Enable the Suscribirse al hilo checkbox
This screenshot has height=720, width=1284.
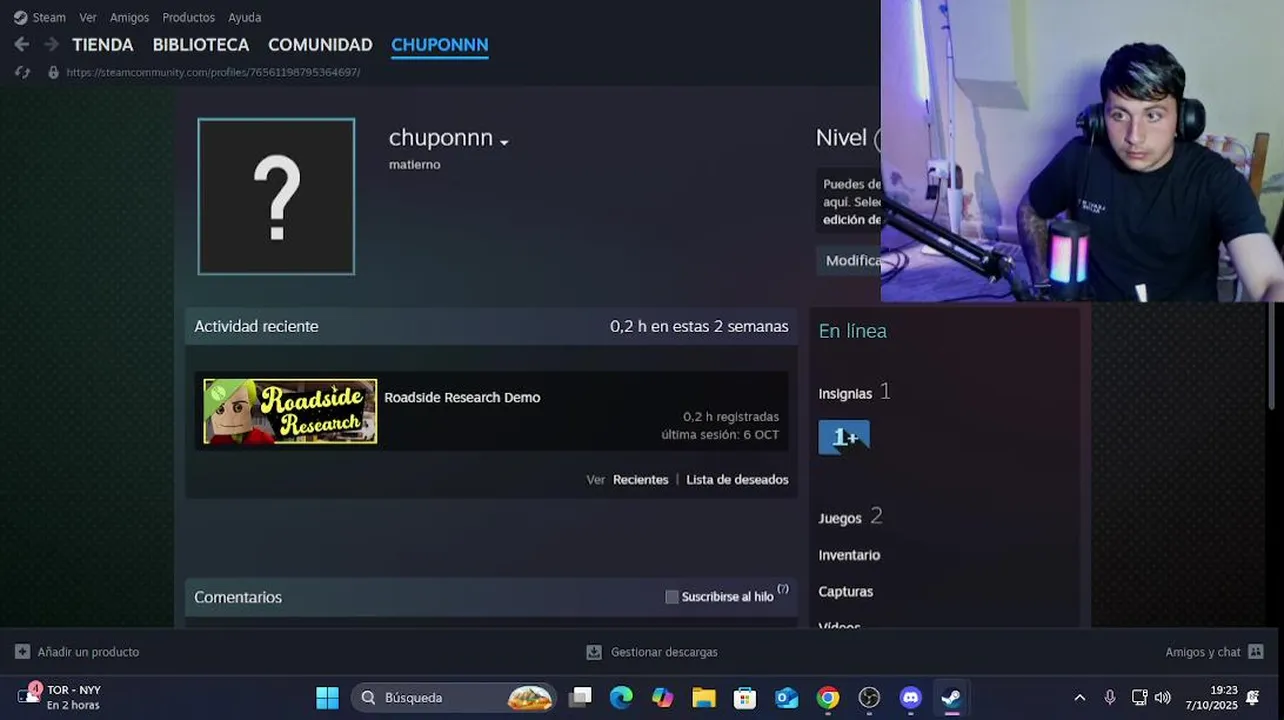click(672, 597)
